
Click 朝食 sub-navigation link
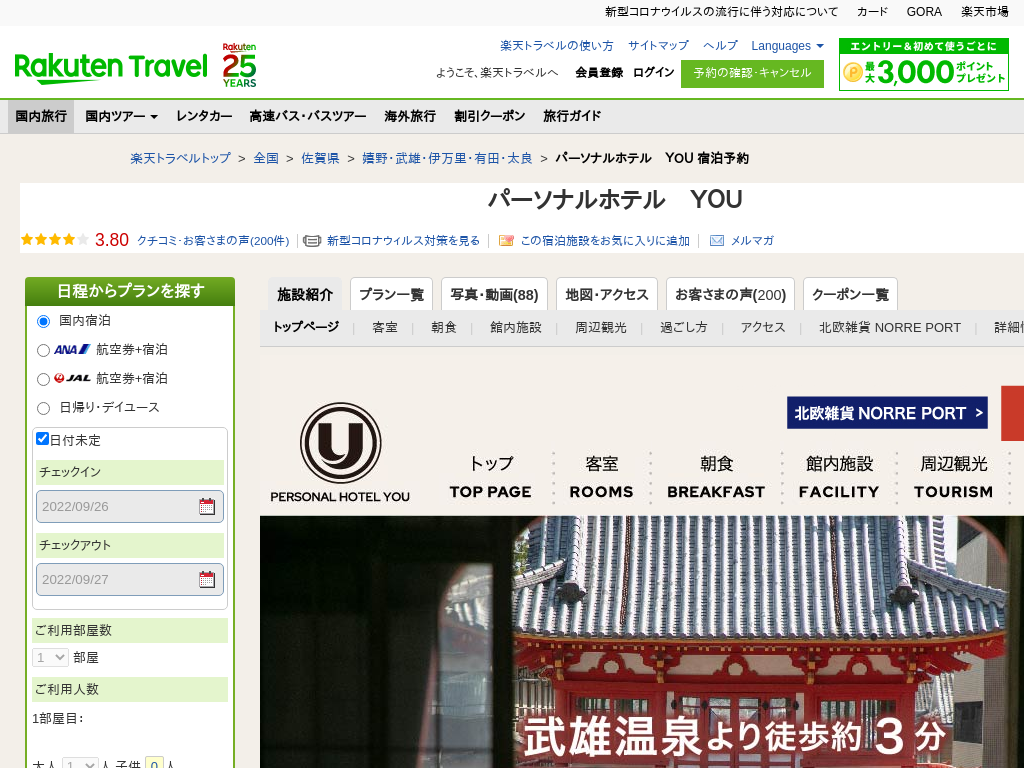443,327
